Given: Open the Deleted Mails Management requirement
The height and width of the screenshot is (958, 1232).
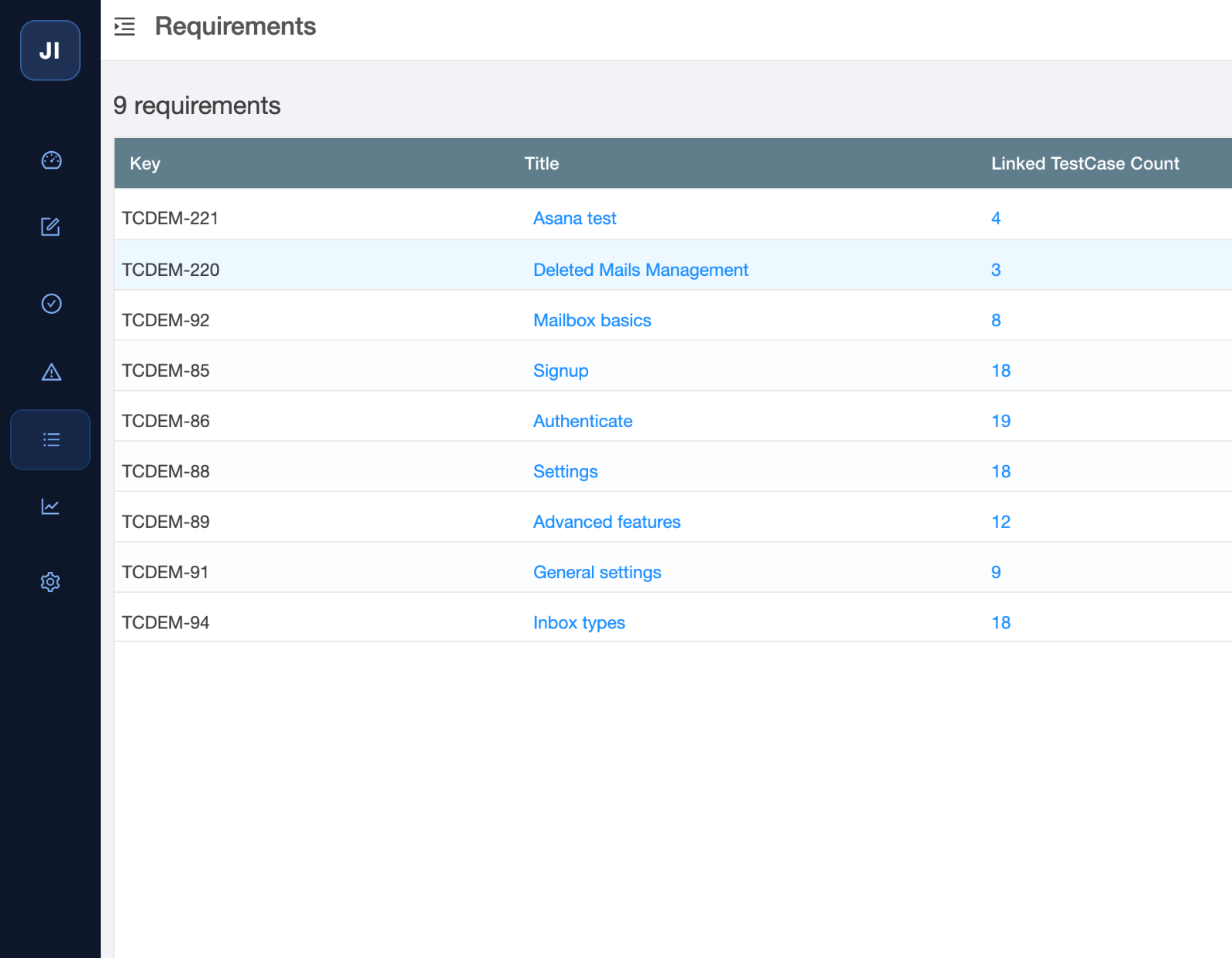Looking at the screenshot, I should (641, 270).
